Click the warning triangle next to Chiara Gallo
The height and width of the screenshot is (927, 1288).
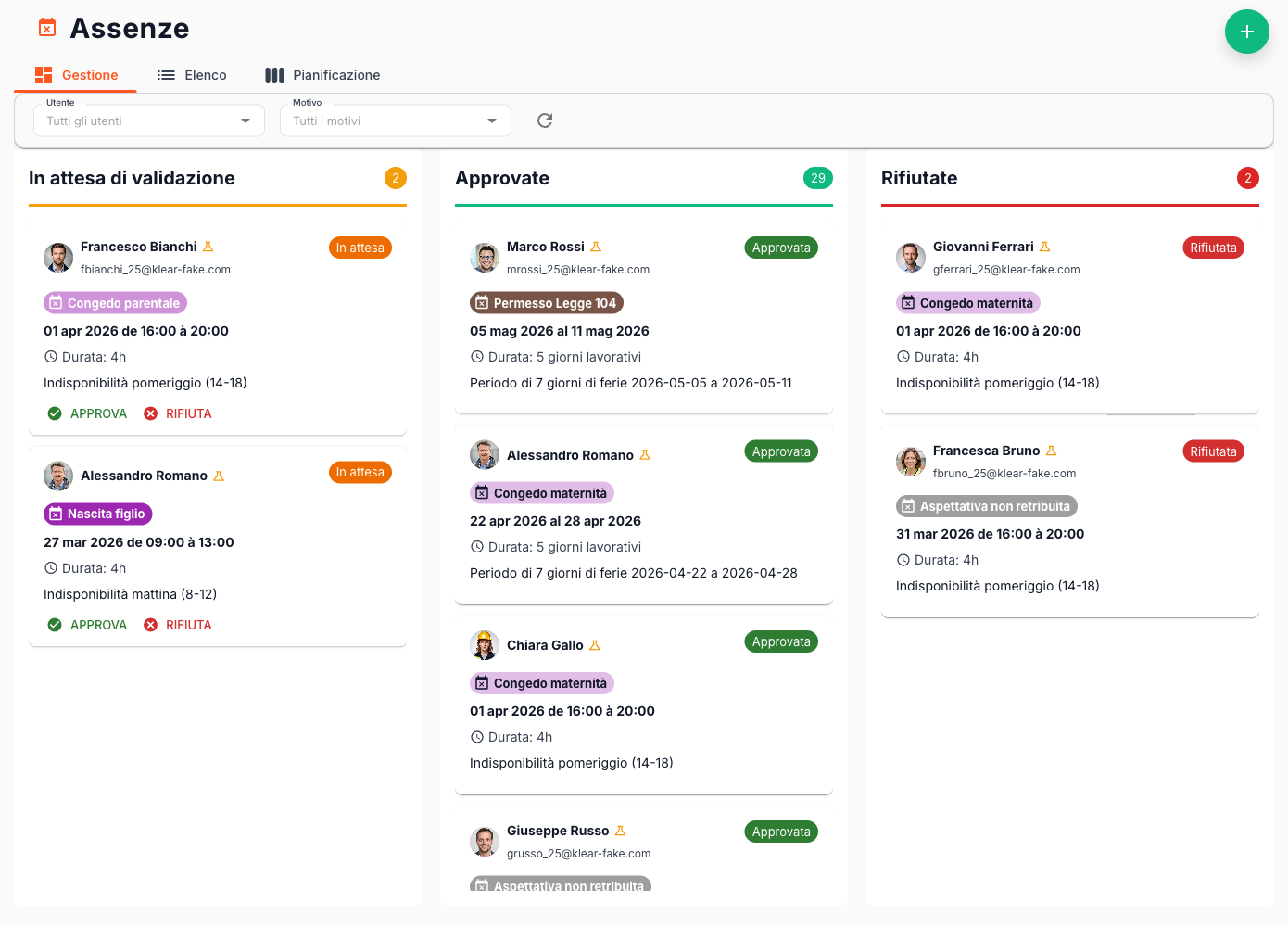(x=595, y=644)
